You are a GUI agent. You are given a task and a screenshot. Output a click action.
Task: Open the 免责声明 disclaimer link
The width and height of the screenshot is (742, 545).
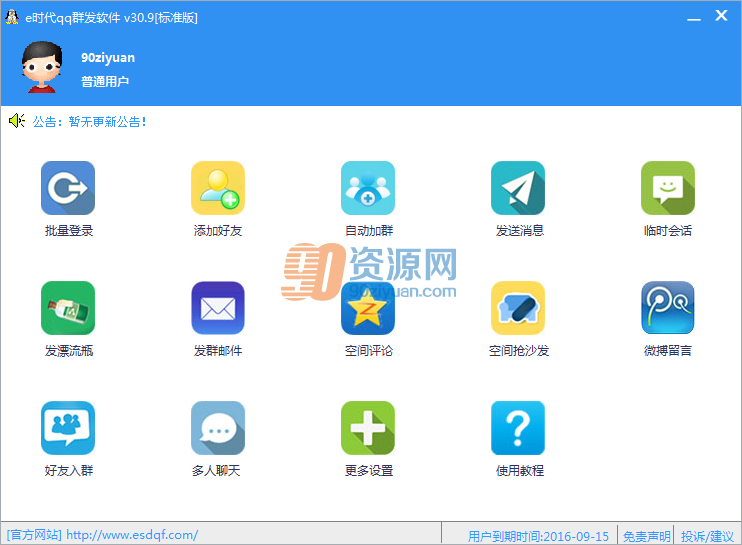click(646, 536)
